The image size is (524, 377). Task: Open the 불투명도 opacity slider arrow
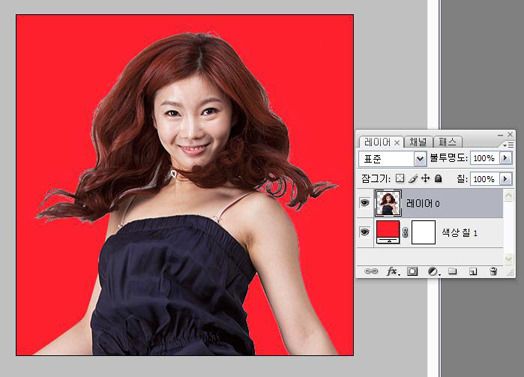click(x=505, y=158)
